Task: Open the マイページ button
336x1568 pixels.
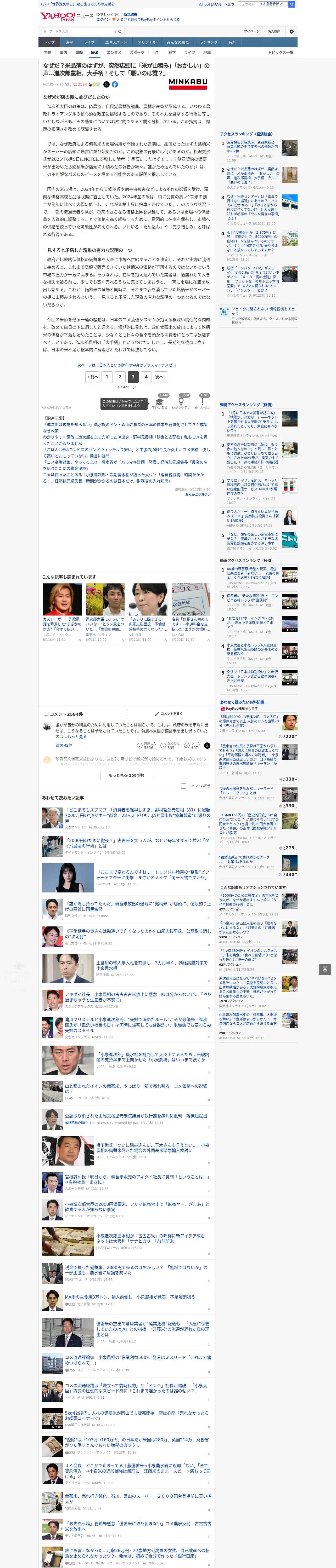Action: tap(251, 31)
